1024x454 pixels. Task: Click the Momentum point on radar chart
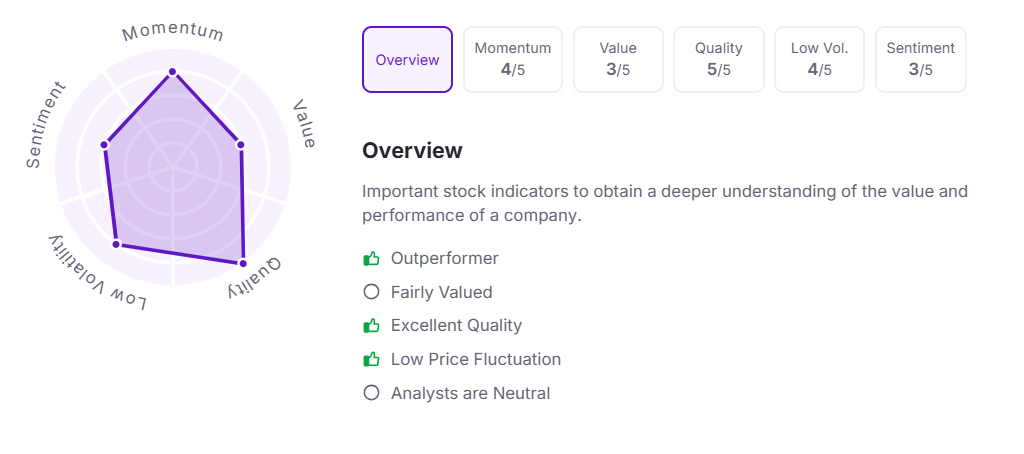point(172,72)
